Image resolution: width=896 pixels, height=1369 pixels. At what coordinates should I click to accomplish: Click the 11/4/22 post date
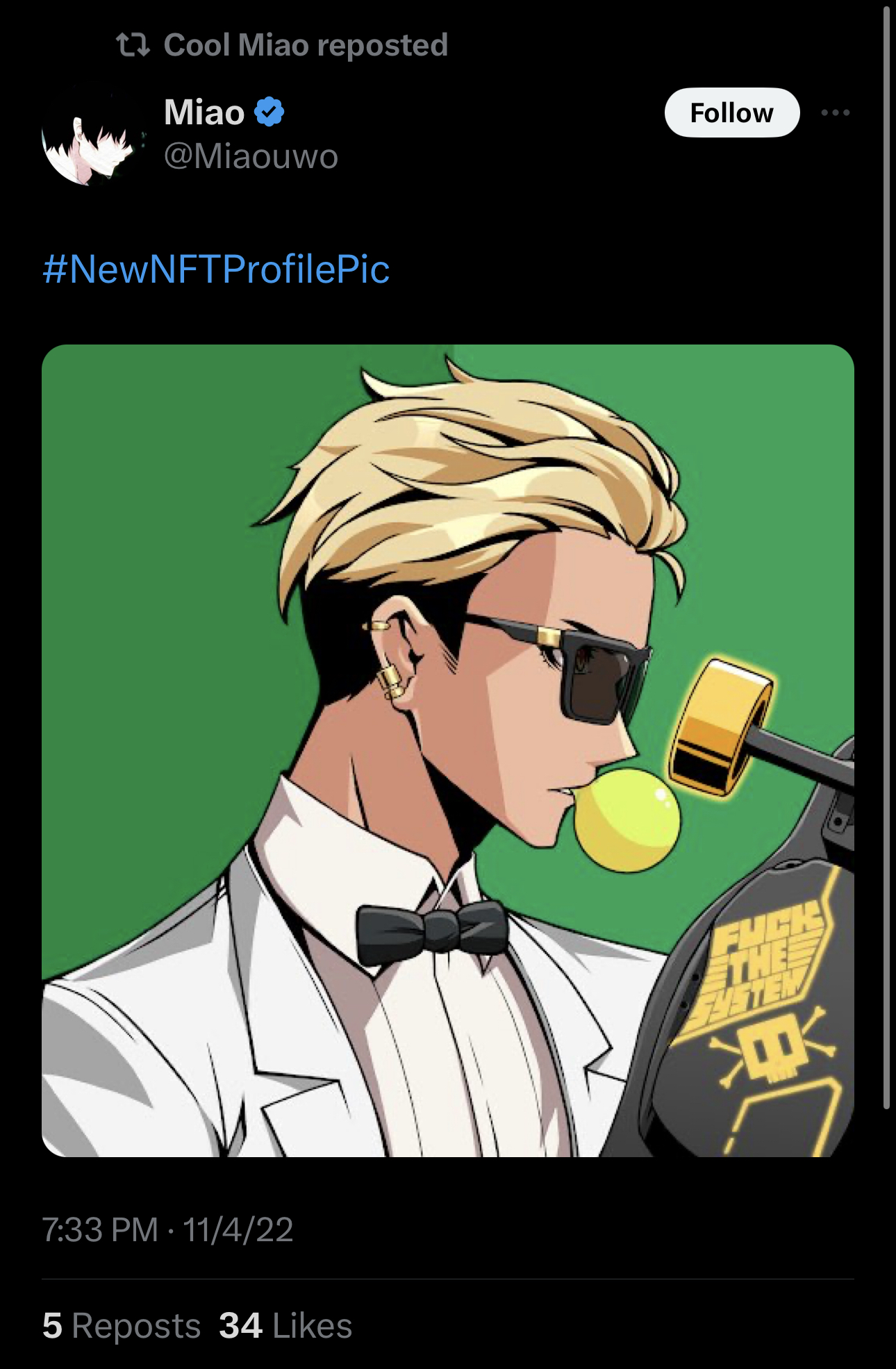click(238, 1230)
